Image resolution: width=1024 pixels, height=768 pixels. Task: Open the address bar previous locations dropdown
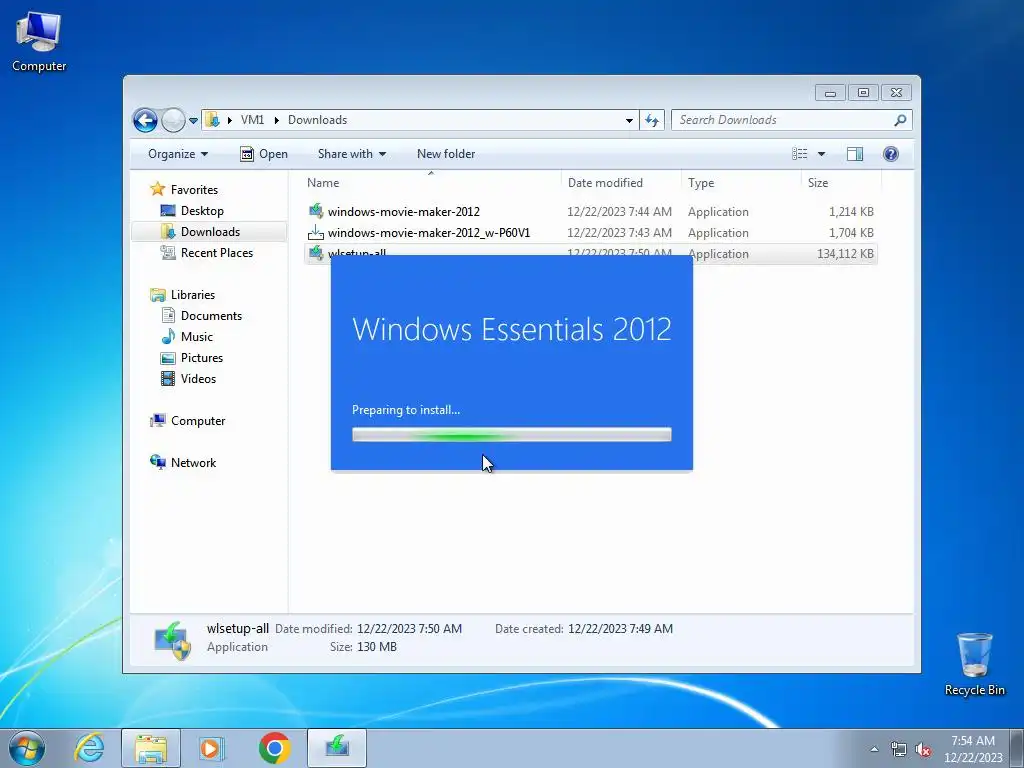(629, 120)
